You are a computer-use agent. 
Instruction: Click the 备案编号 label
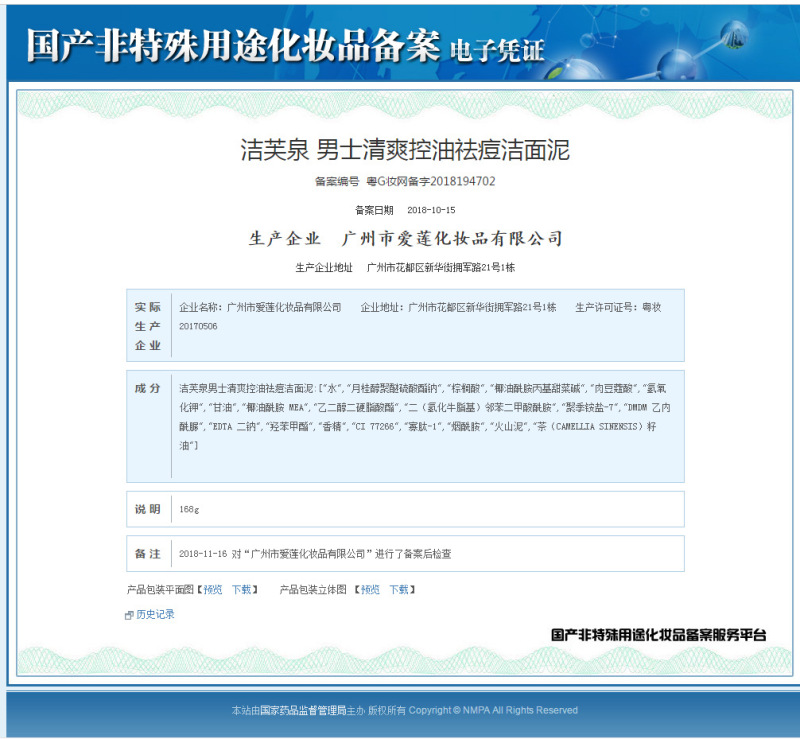click(x=337, y=181)
